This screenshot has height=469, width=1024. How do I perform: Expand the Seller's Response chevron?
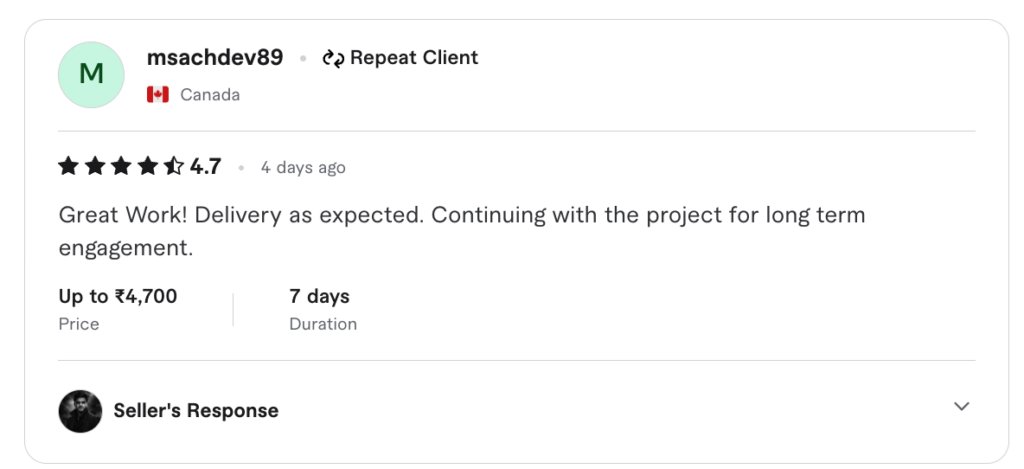(961, 406)
